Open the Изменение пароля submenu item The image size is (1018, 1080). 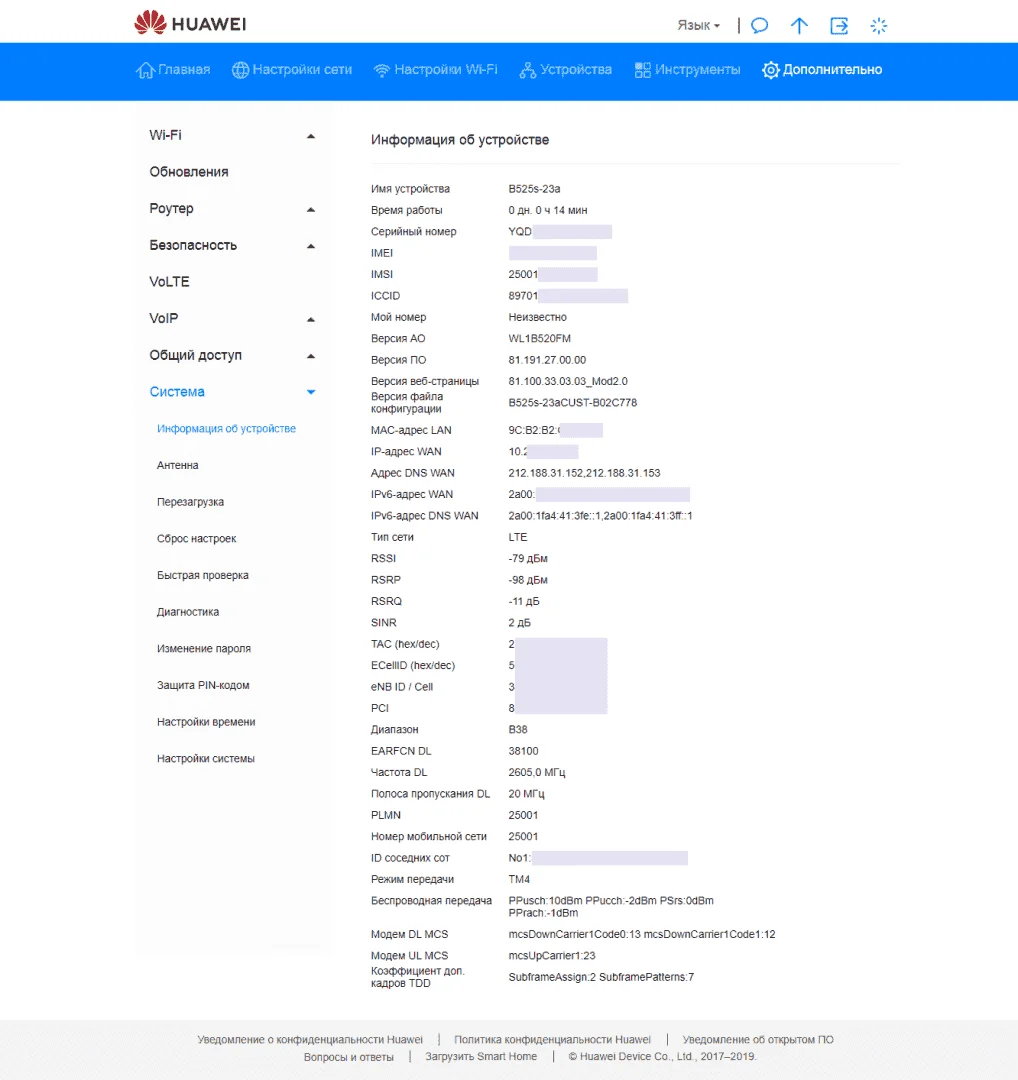[x=204, y=648]
